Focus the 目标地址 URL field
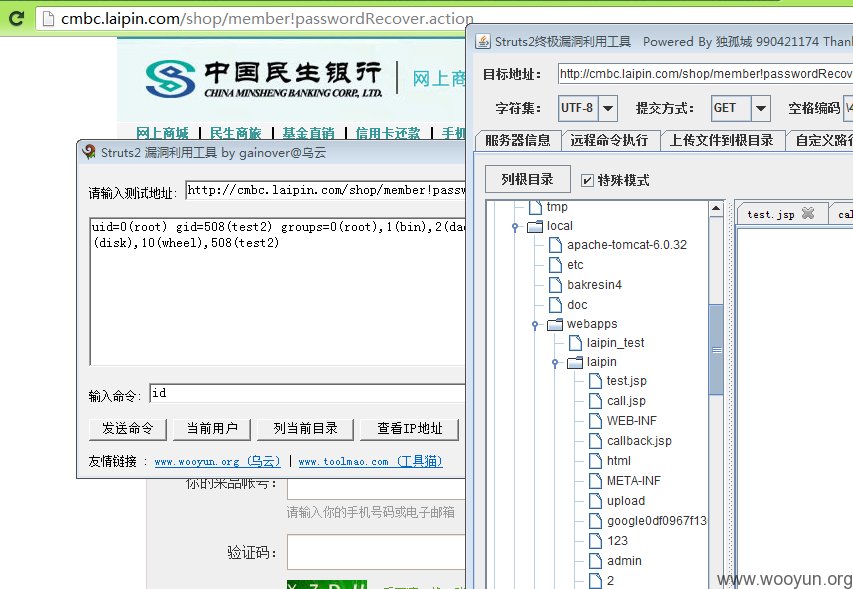853x589 pixels. pyautogui.click(x=705, y=74)
